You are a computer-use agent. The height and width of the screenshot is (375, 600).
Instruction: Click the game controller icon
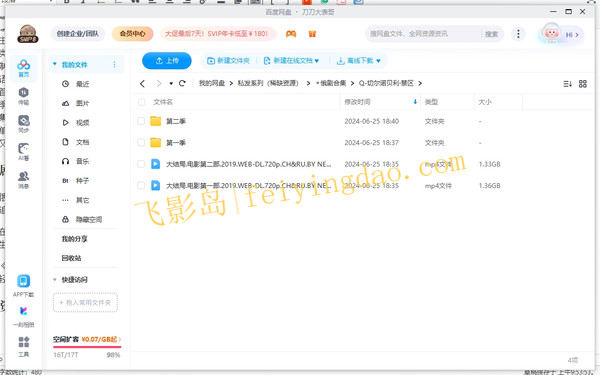(x=291, y=34)
